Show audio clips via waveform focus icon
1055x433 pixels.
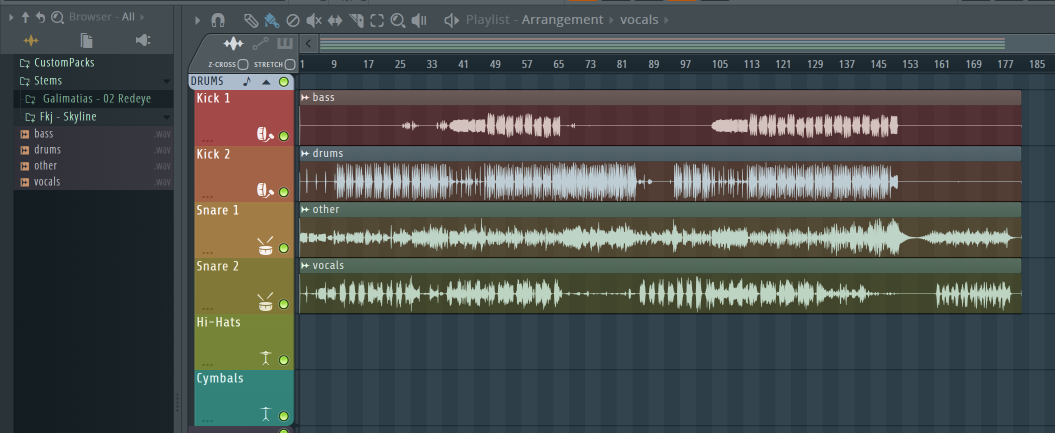point(233,44)
